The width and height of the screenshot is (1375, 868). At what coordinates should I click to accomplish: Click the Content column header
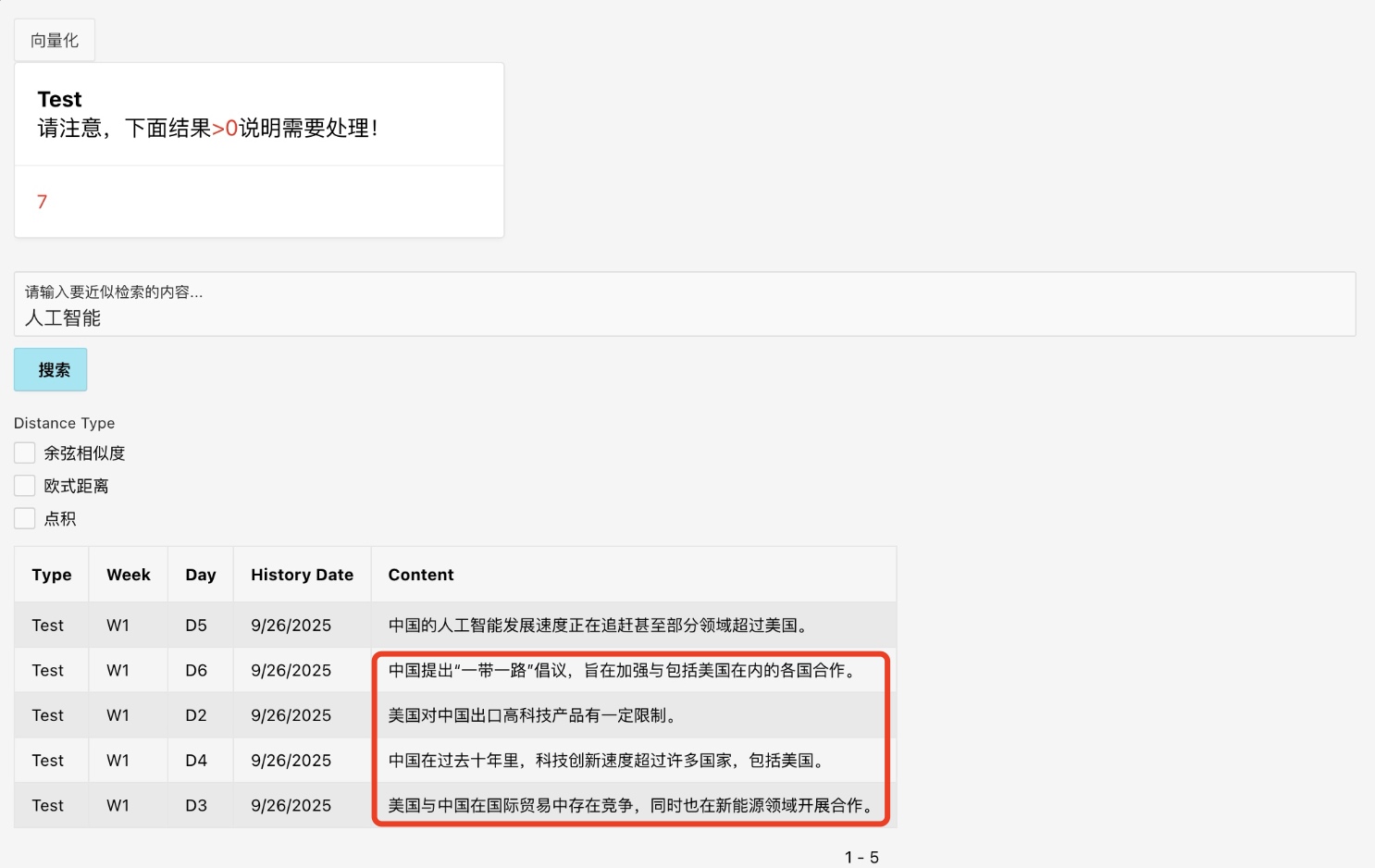(421, 575)
